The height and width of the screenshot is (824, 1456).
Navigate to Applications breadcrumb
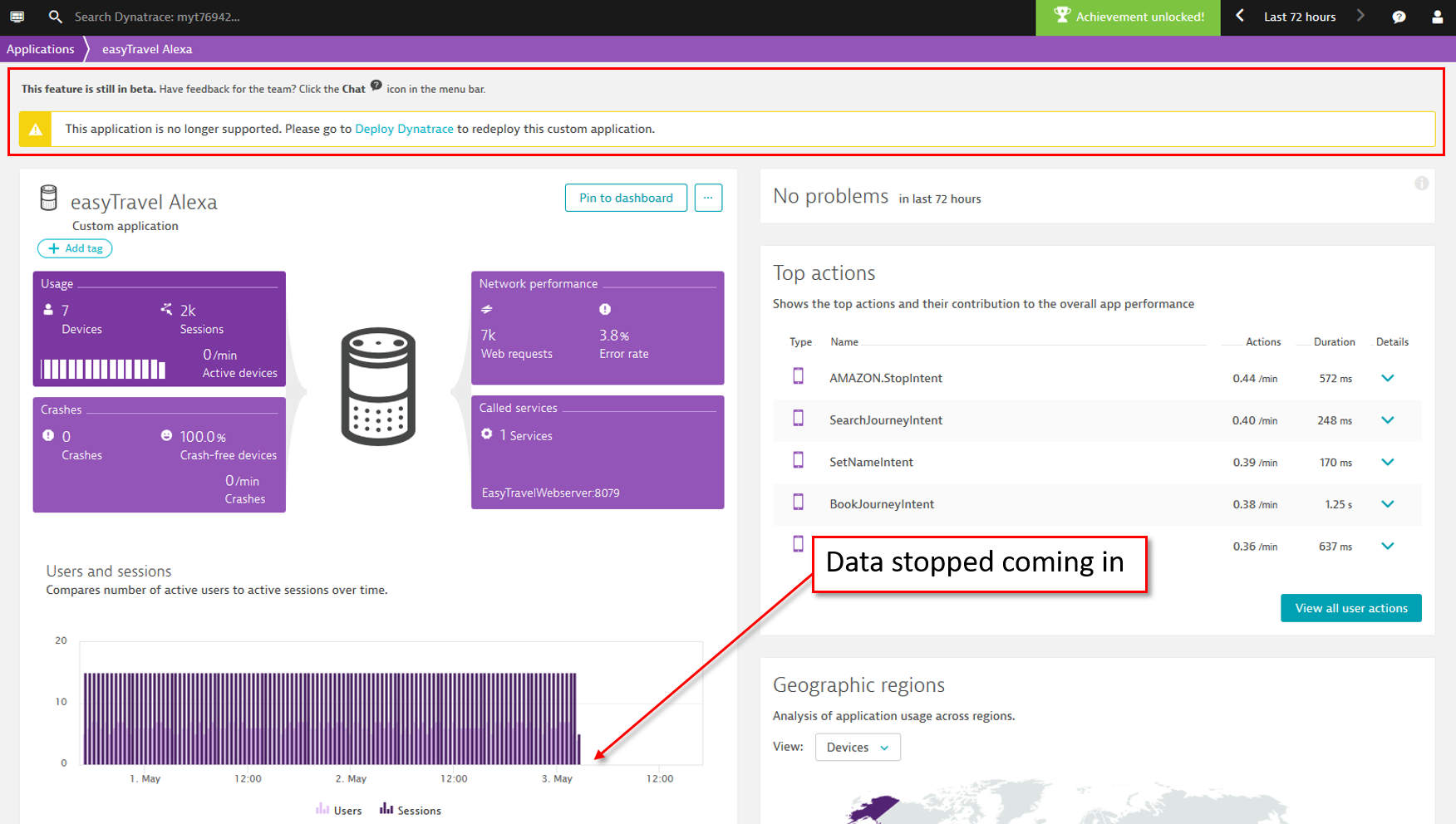pos(41,49)
